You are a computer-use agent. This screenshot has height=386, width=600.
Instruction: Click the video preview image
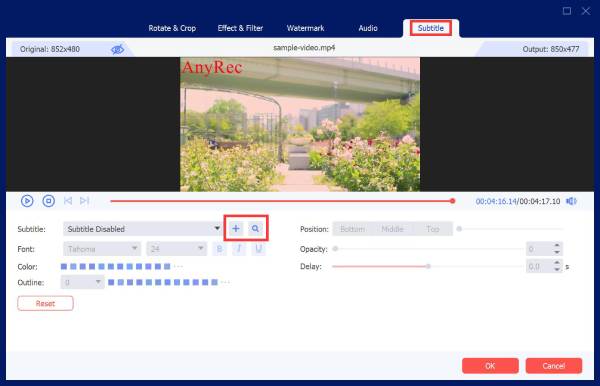pyautogui.click(x=300, y=124)
